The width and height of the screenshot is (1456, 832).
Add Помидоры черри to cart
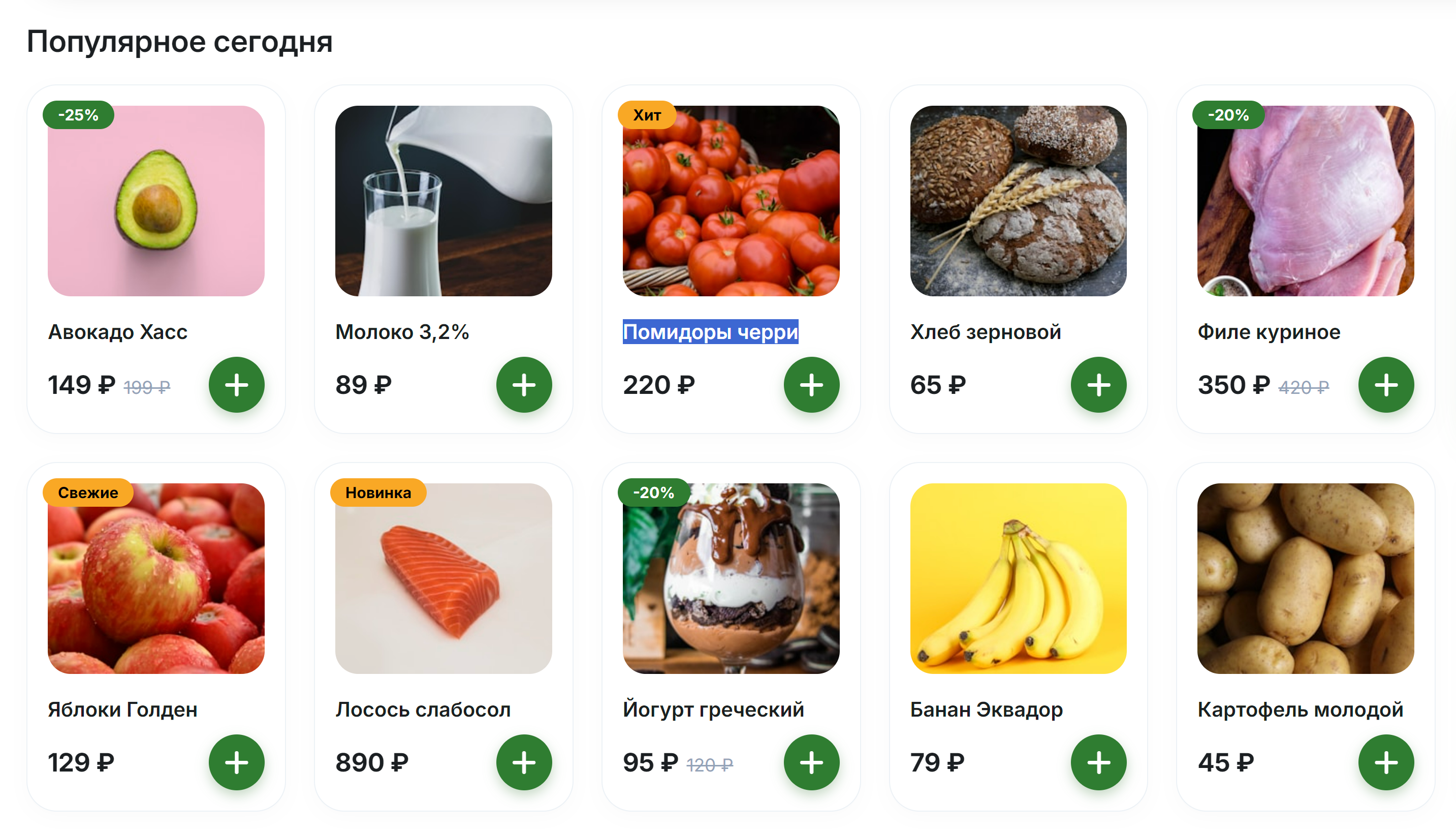[x=811, y=385]
